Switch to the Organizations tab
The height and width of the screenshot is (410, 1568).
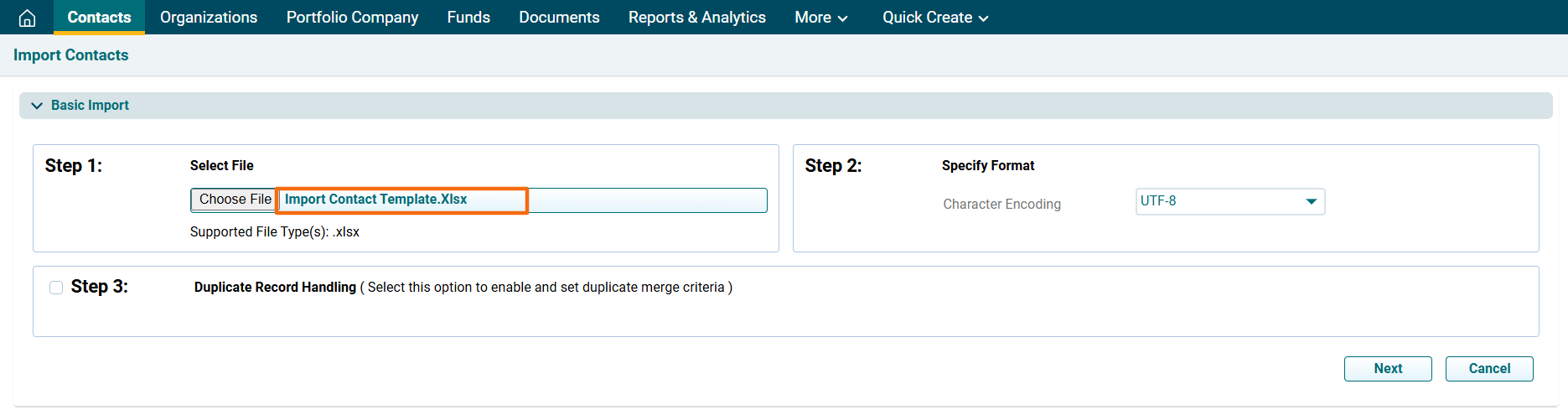[x=209, y=18]
